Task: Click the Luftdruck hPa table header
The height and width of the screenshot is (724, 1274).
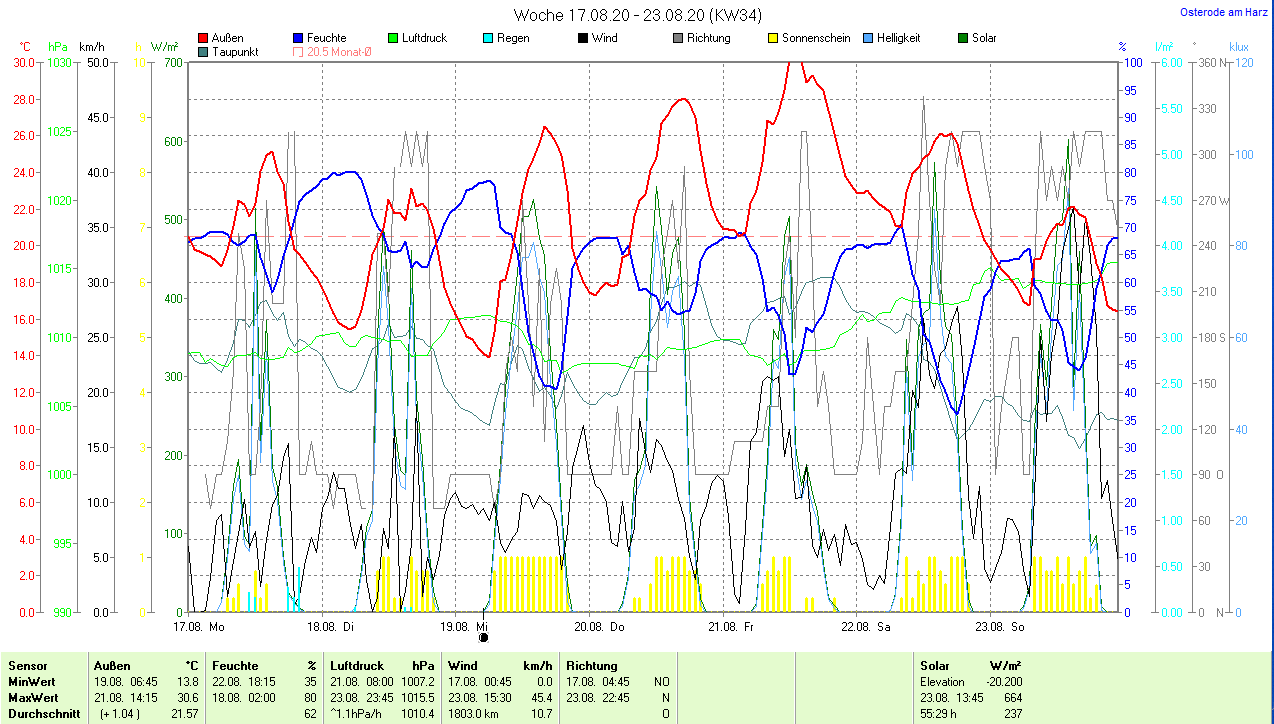Action: pyautogui.click(x=382, y=665)
